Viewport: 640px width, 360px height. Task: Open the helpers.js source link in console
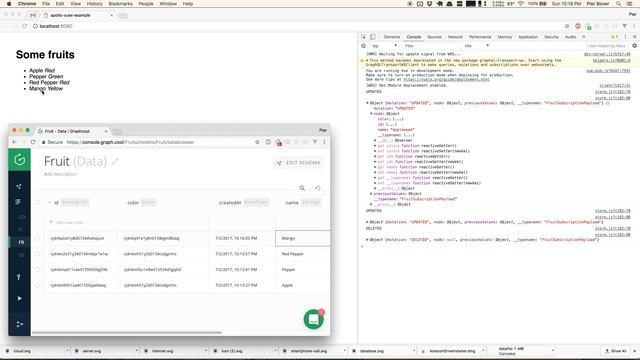(x=611, y=60)
